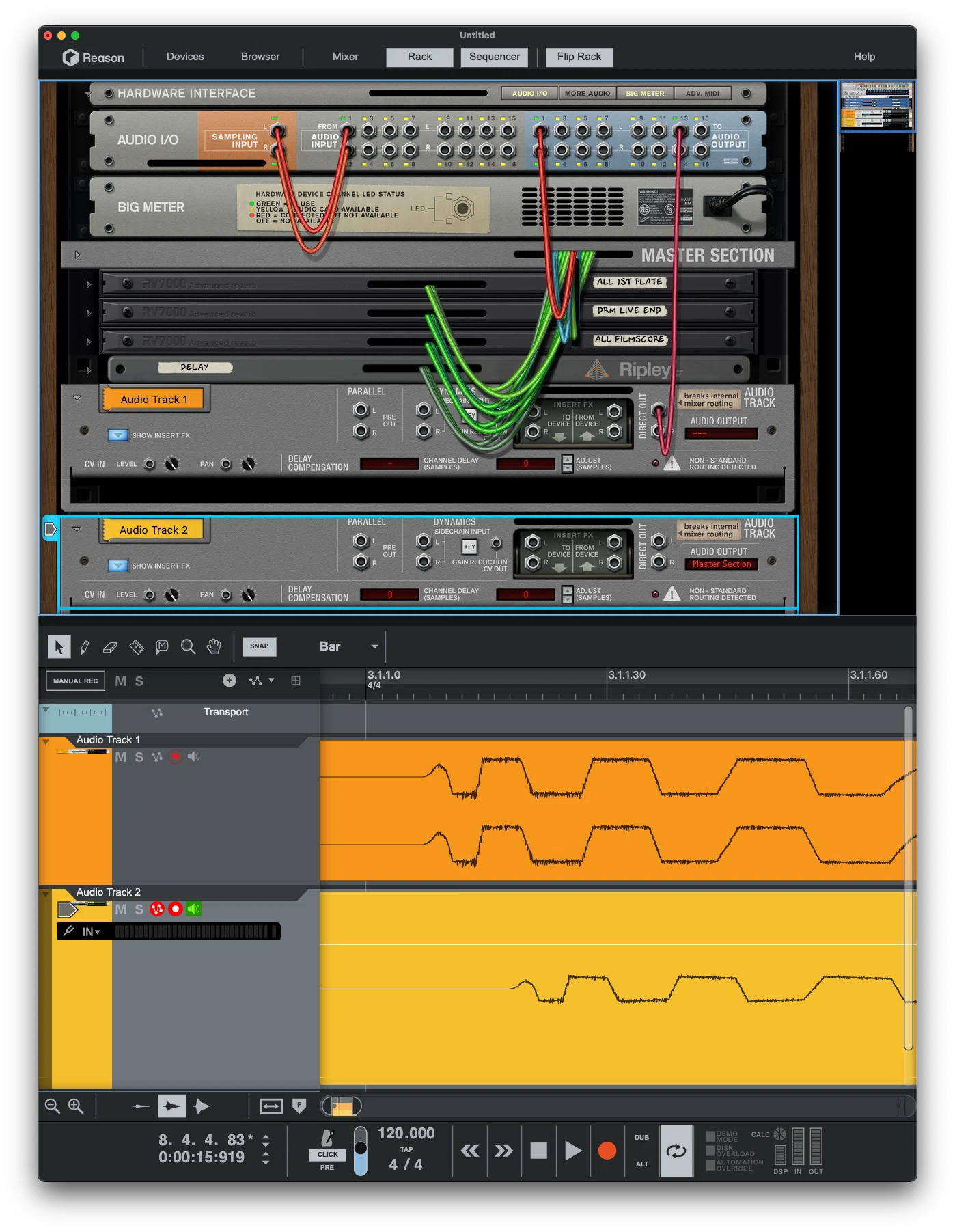Toggle record enable on Audio Track 2
The width and height of the screenshot is (955, 1232).
[176, 909]
